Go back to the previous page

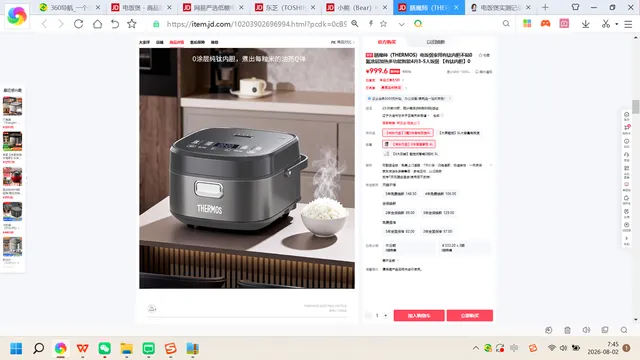tap(44, 24)
